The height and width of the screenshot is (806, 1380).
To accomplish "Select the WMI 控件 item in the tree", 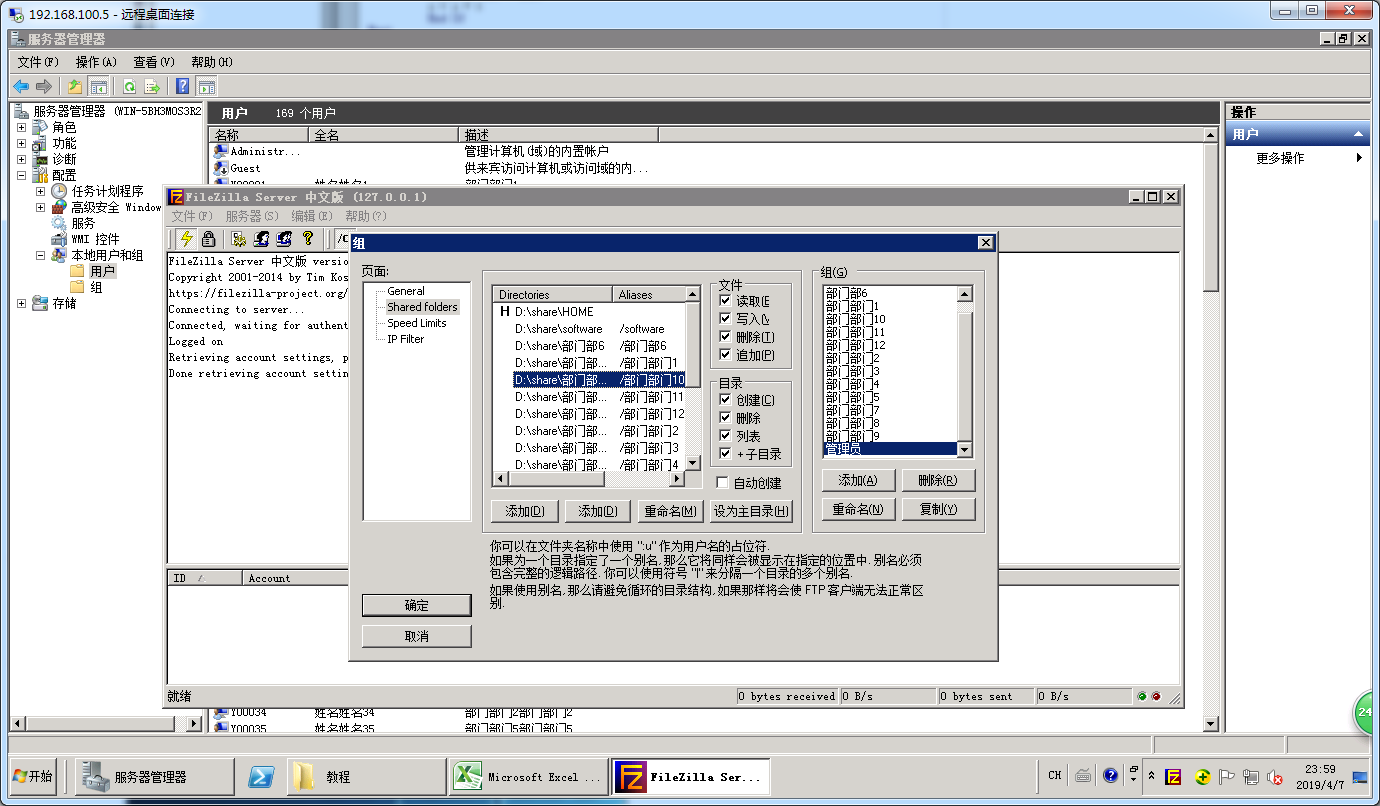I will [95, 239].
